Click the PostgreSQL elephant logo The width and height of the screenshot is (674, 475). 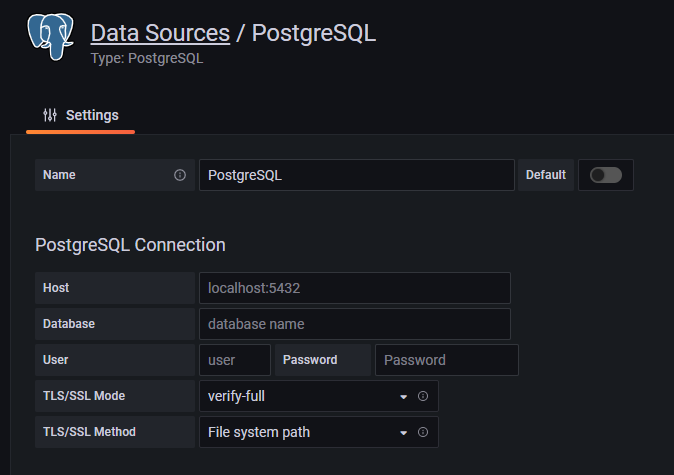(51, 37)
